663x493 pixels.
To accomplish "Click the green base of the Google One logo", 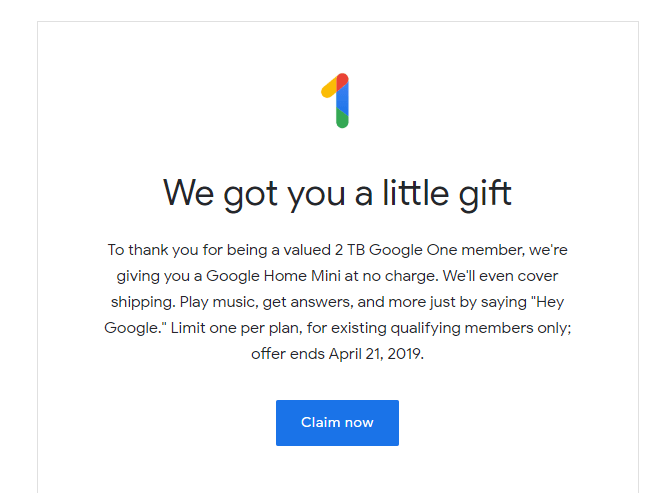I will [342, 118].
